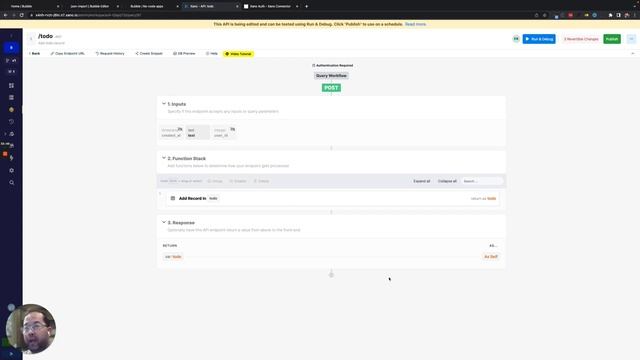Click the As Self label
The image size is (640, 360).
491,257
